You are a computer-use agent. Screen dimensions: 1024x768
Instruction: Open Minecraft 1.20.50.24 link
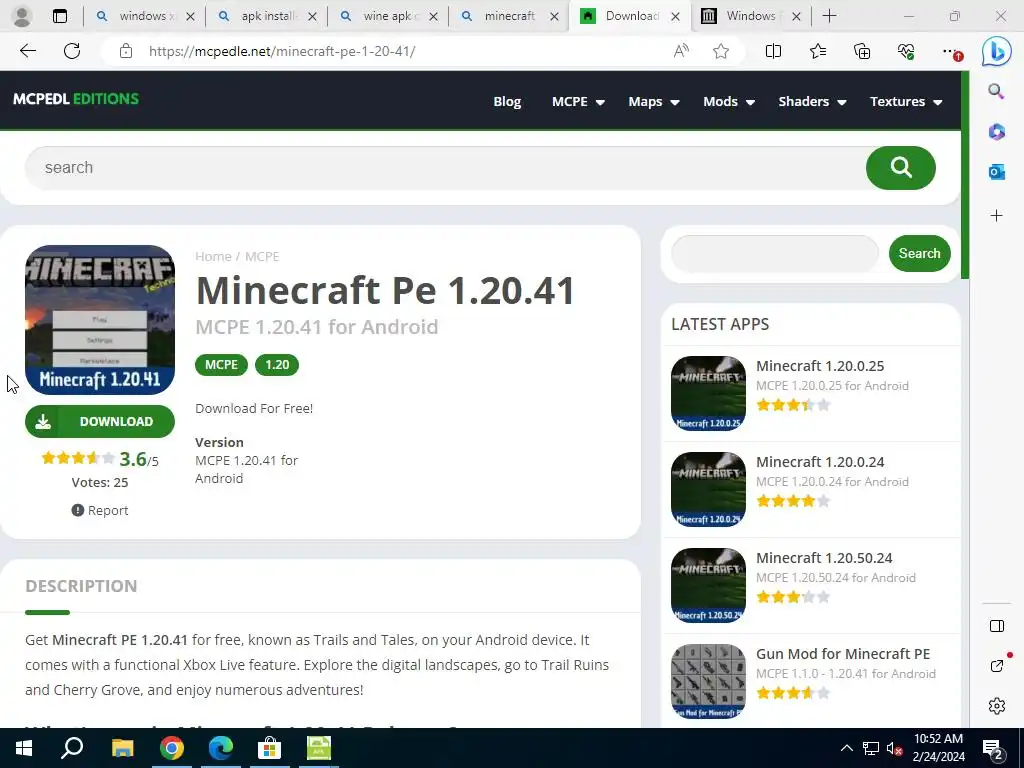pyautogui.click(x=824, y=558)
